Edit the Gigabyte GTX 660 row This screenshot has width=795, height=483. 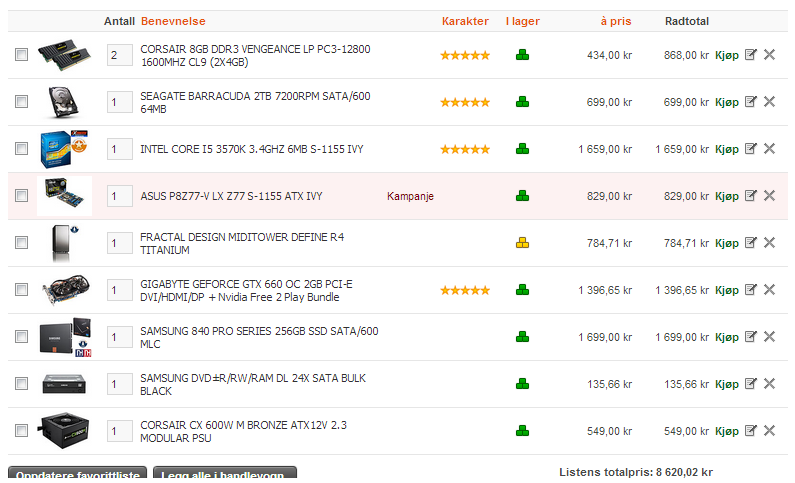tap(751, 290)
